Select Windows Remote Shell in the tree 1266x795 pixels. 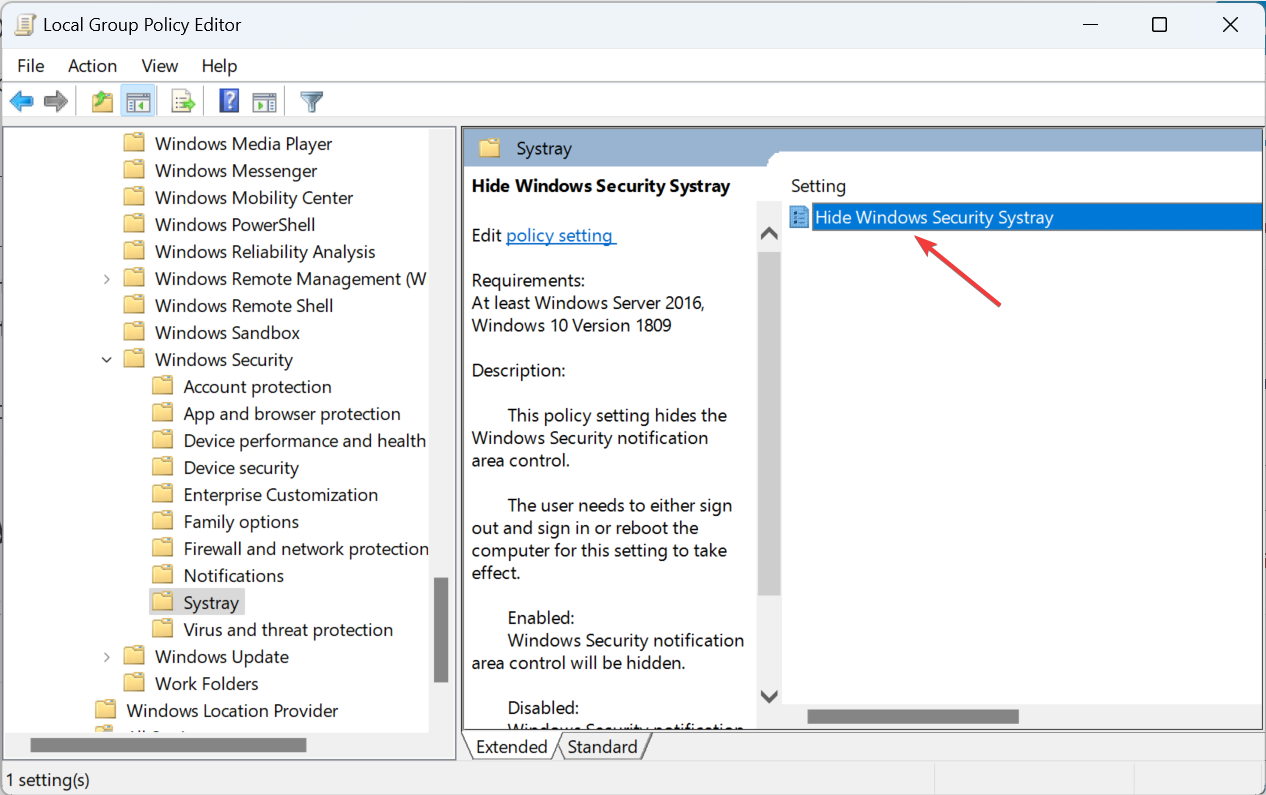[244, 306]
